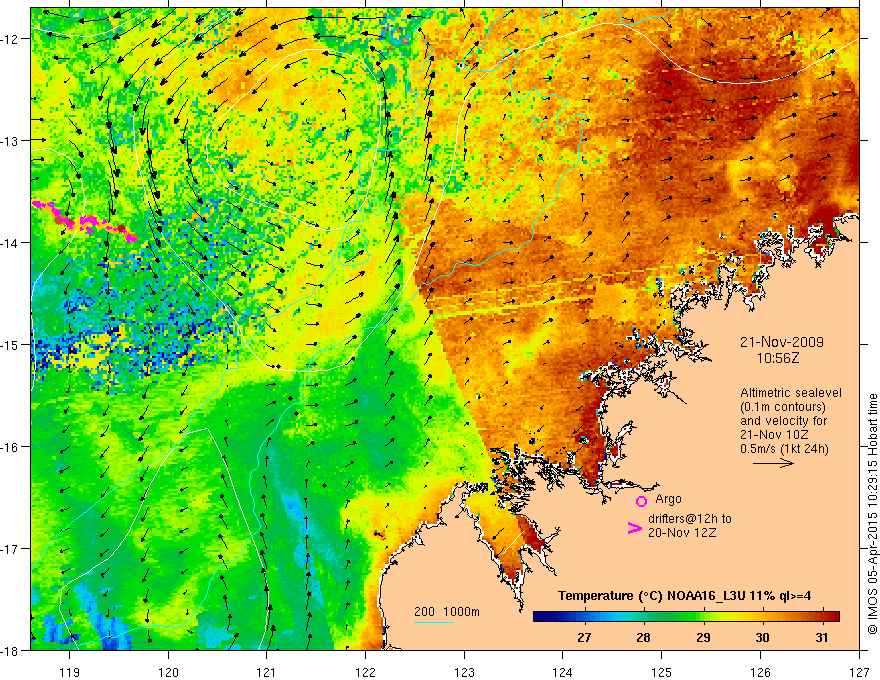Click latitude axis label '-15'
Image resolution: width=880 pixels, height=680 pixels.
[x=11, y=345]
